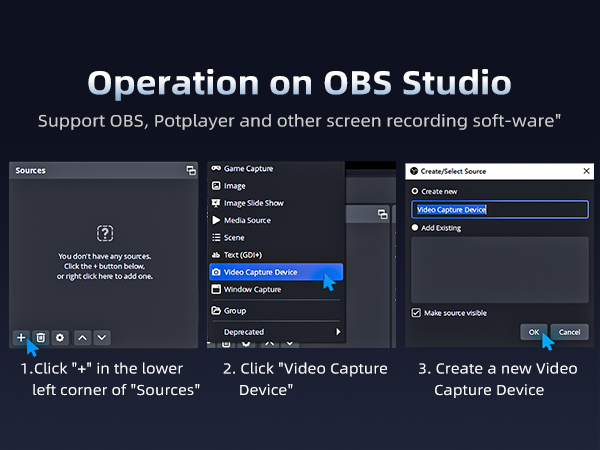This screenshot has width=600, height=450.
Task: Add a Media Source from the menu
Action: click(246, 220)
